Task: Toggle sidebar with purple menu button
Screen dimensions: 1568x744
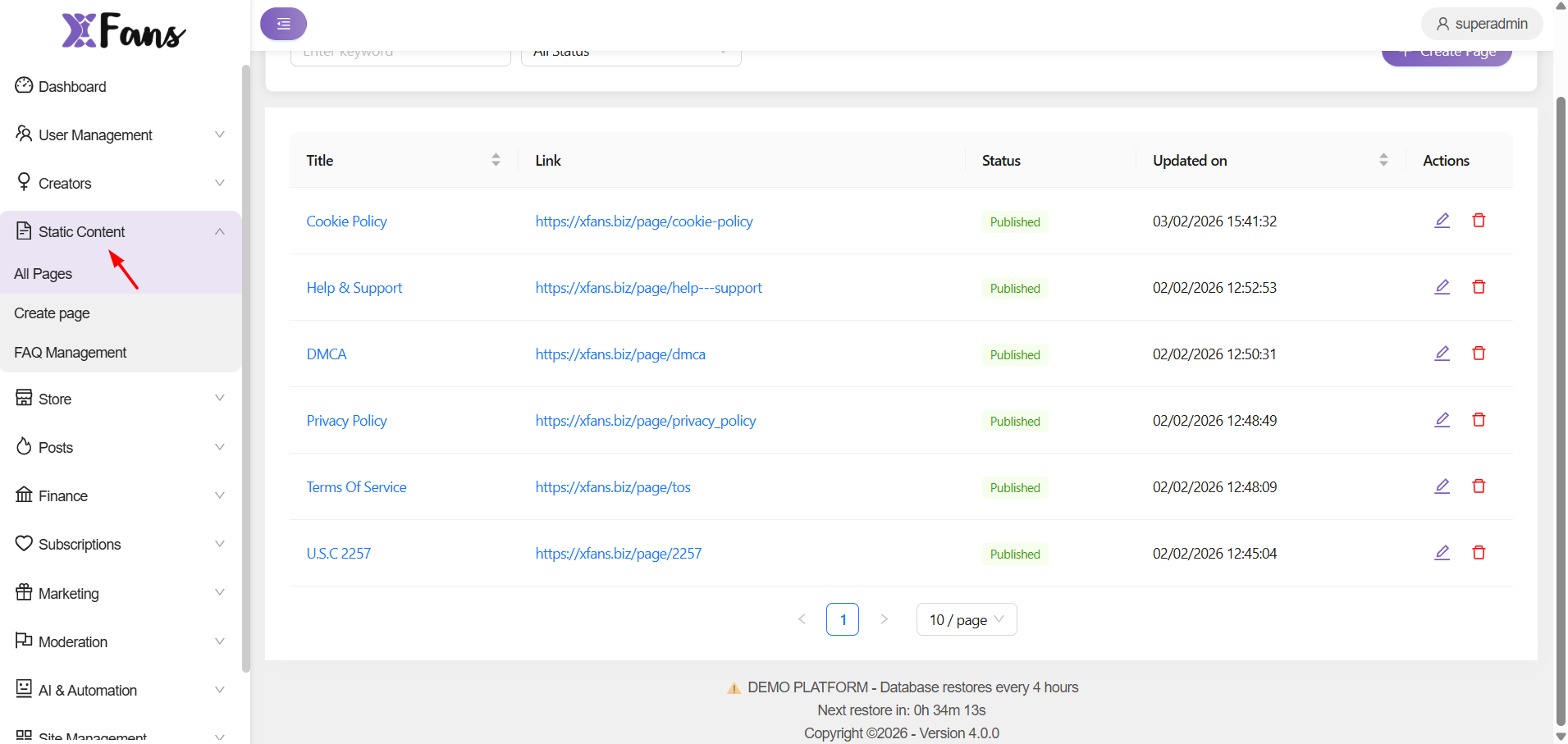Action: pyautogui.click(x=283, y=24)
